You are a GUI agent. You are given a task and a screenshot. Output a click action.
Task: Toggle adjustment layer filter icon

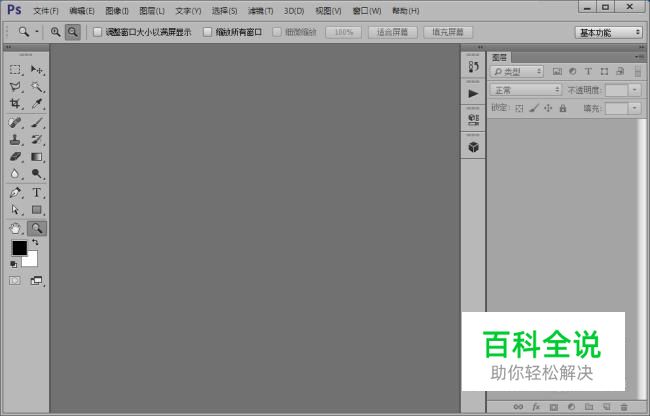coord(572,72)
